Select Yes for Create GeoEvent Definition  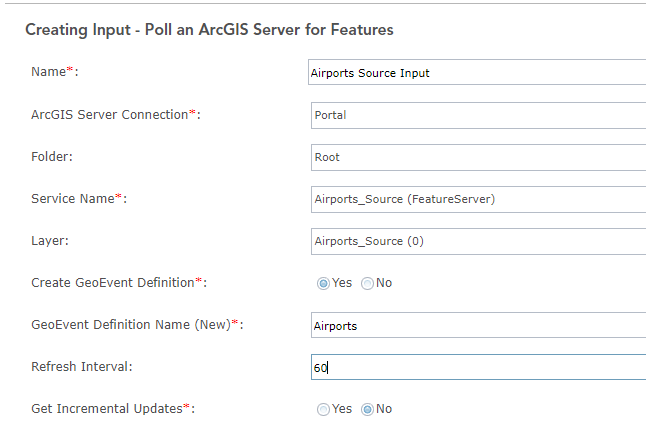pyautogui.click(x=324, y=283)
